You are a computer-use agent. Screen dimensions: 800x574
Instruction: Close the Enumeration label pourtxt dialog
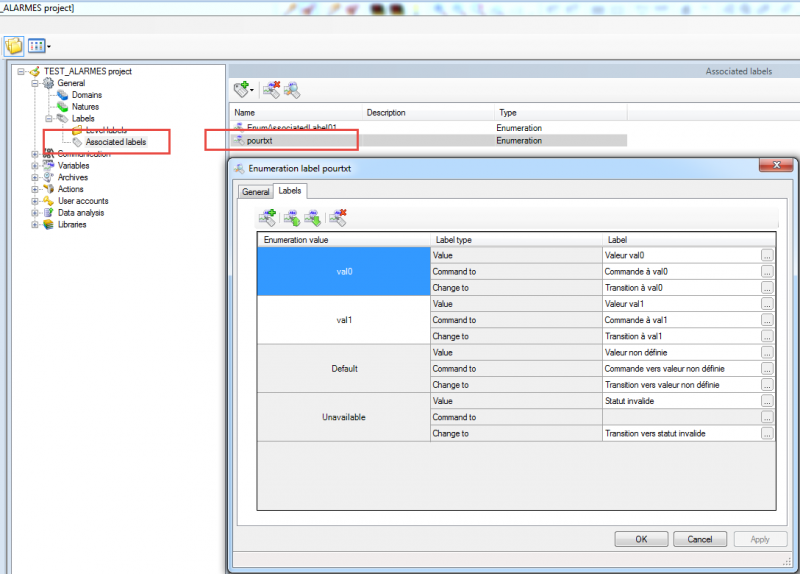point(776,165)
